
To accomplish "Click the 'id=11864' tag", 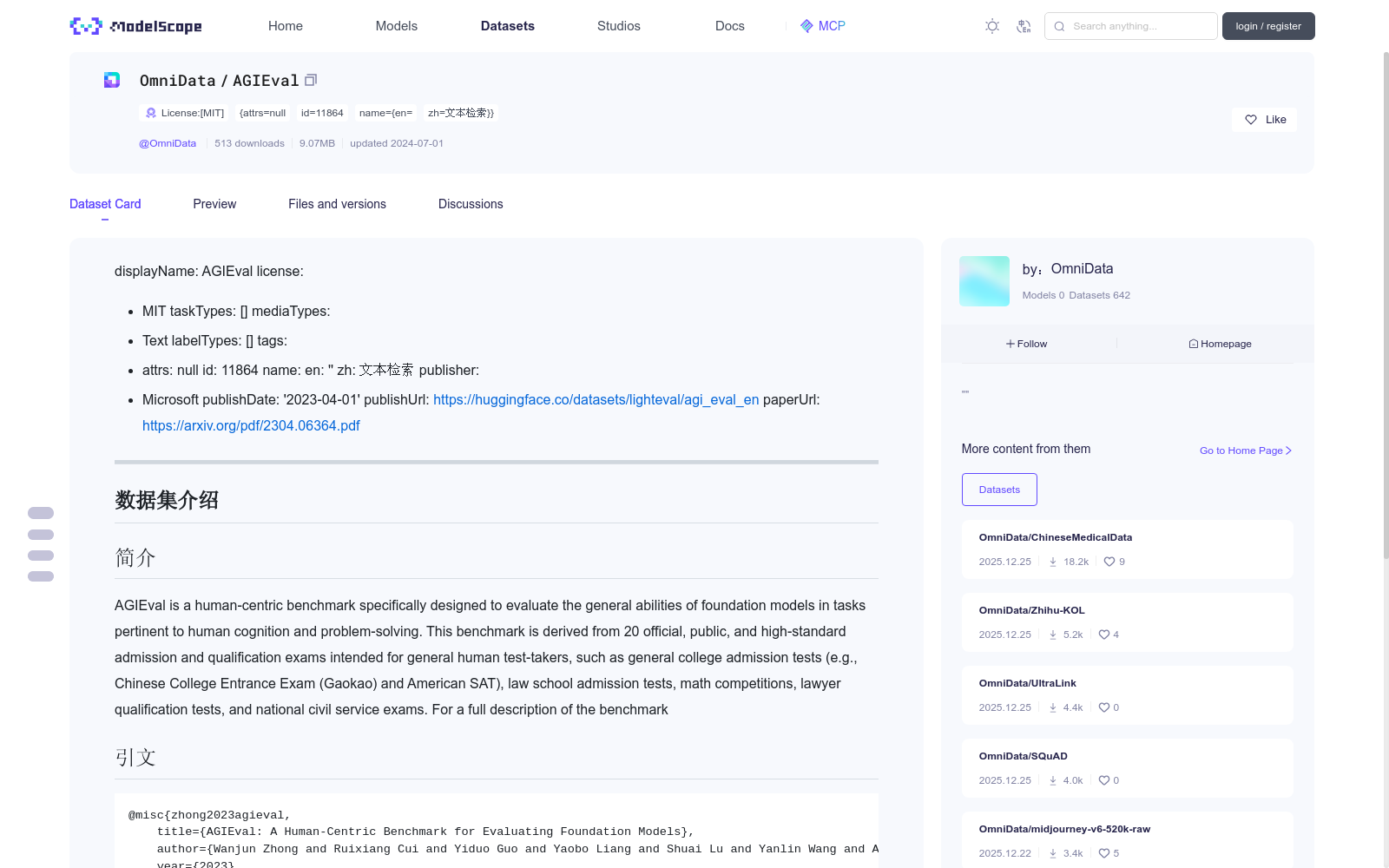I will point(322,113).
